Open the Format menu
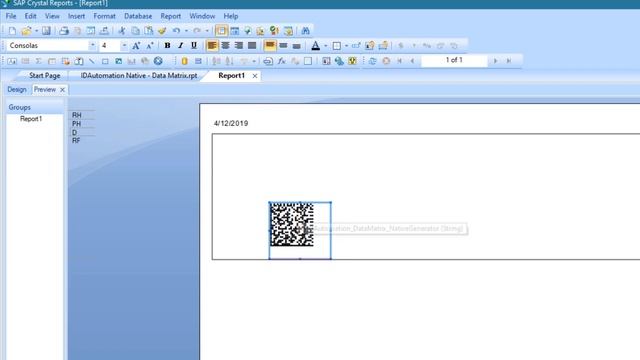640x360 pixels. pos(104,16)
